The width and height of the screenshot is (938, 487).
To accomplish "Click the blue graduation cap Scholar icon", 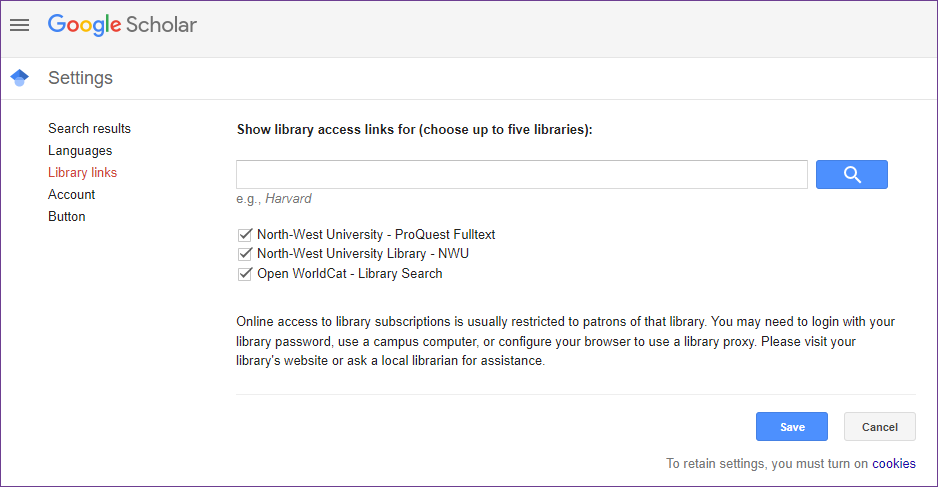I will click(x=20, y=78).
